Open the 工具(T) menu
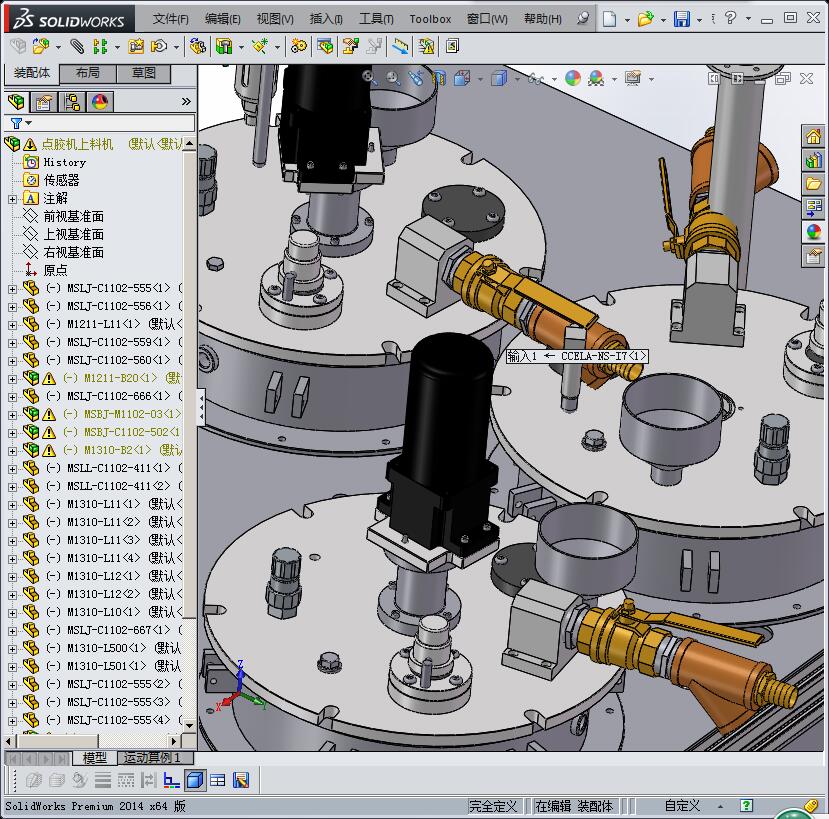The width and height of the screenshot is (829, 819). [x=376, y=19]
